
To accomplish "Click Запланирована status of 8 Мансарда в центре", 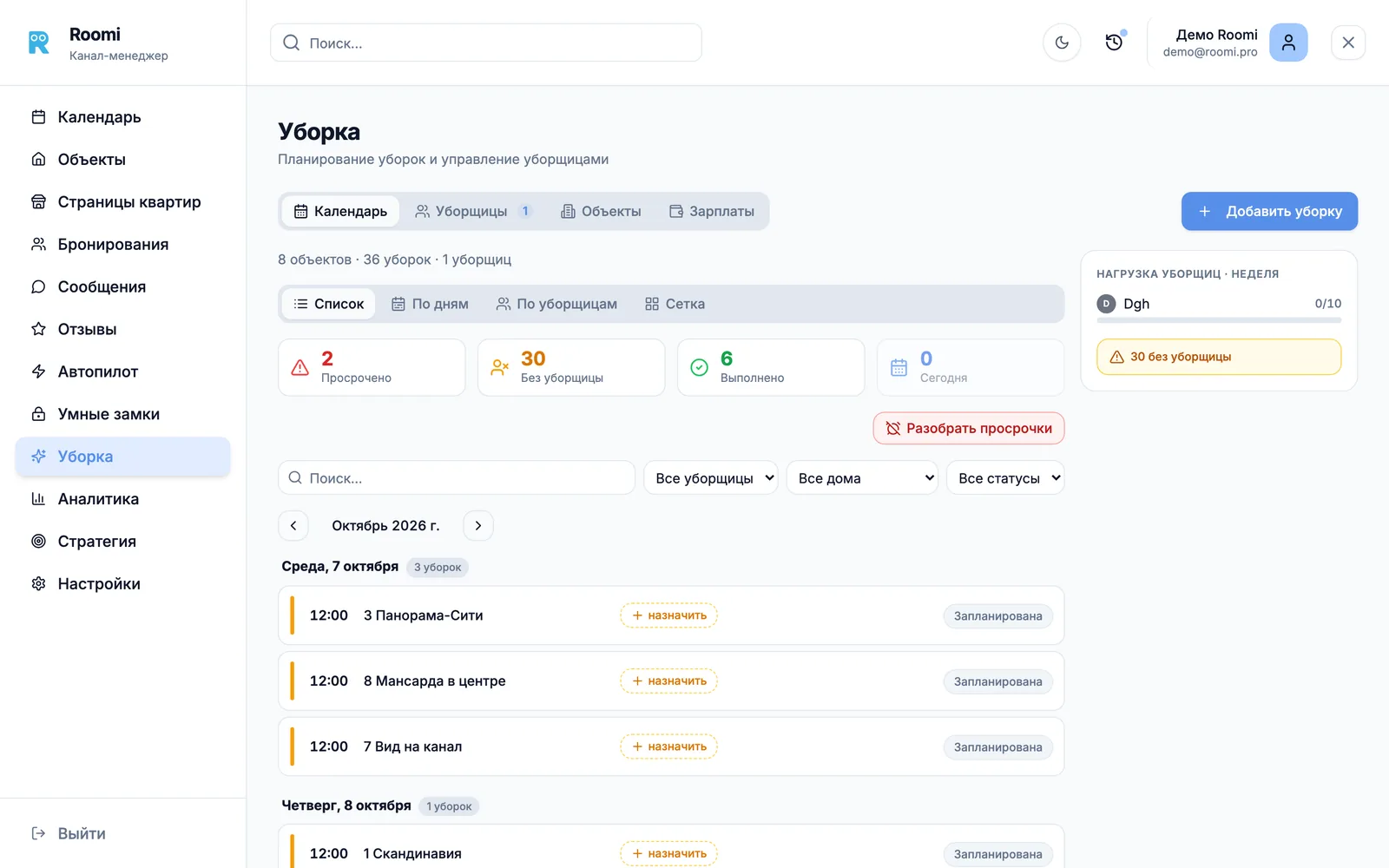I will pyautogui.click(x=998, y=681).
